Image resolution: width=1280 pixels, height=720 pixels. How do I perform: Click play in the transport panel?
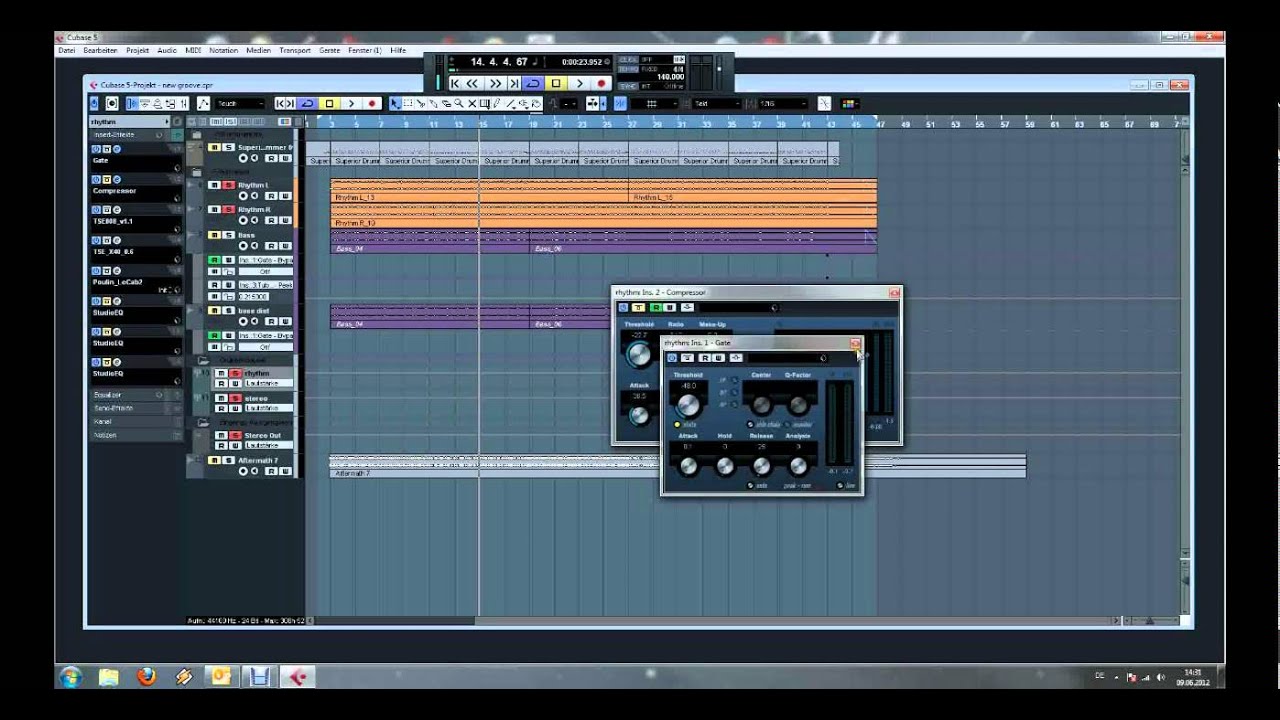pyautogui.click(x=579, y=83)
